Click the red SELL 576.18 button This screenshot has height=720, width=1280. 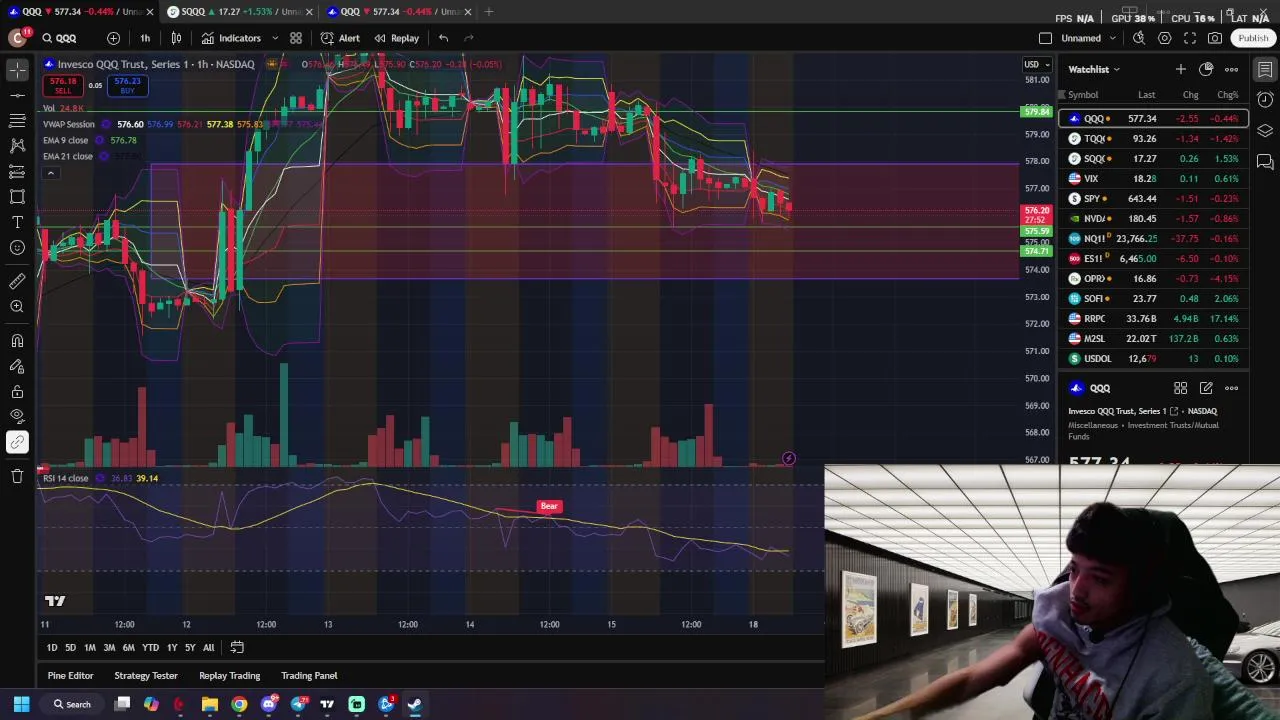[x=63, y=86]
